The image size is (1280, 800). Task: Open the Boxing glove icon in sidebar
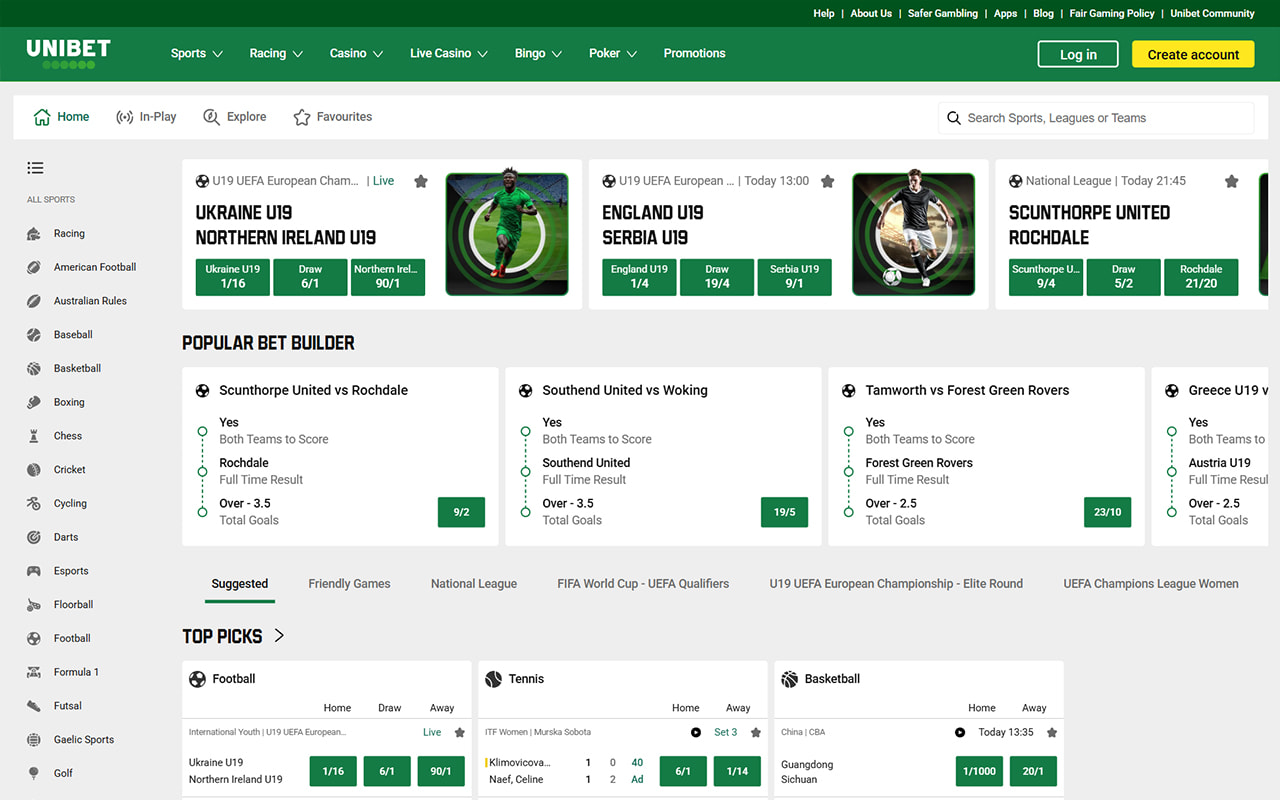(x=34, y=402)
